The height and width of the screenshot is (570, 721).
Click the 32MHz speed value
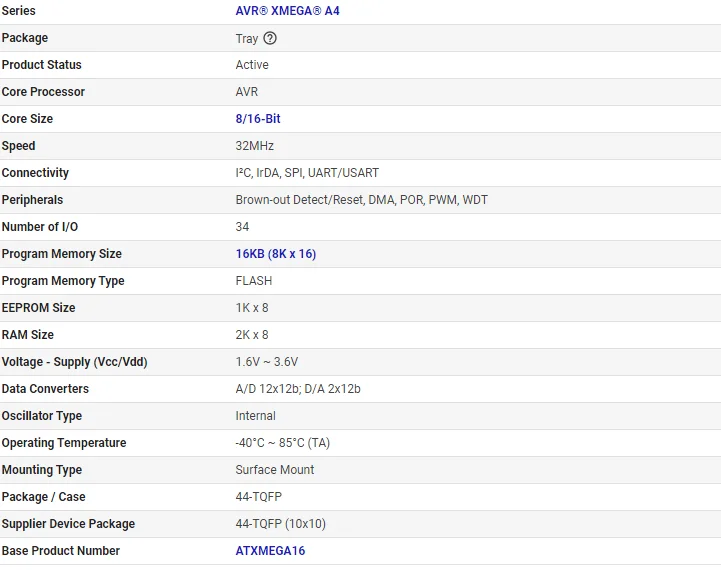click(254, 146)
